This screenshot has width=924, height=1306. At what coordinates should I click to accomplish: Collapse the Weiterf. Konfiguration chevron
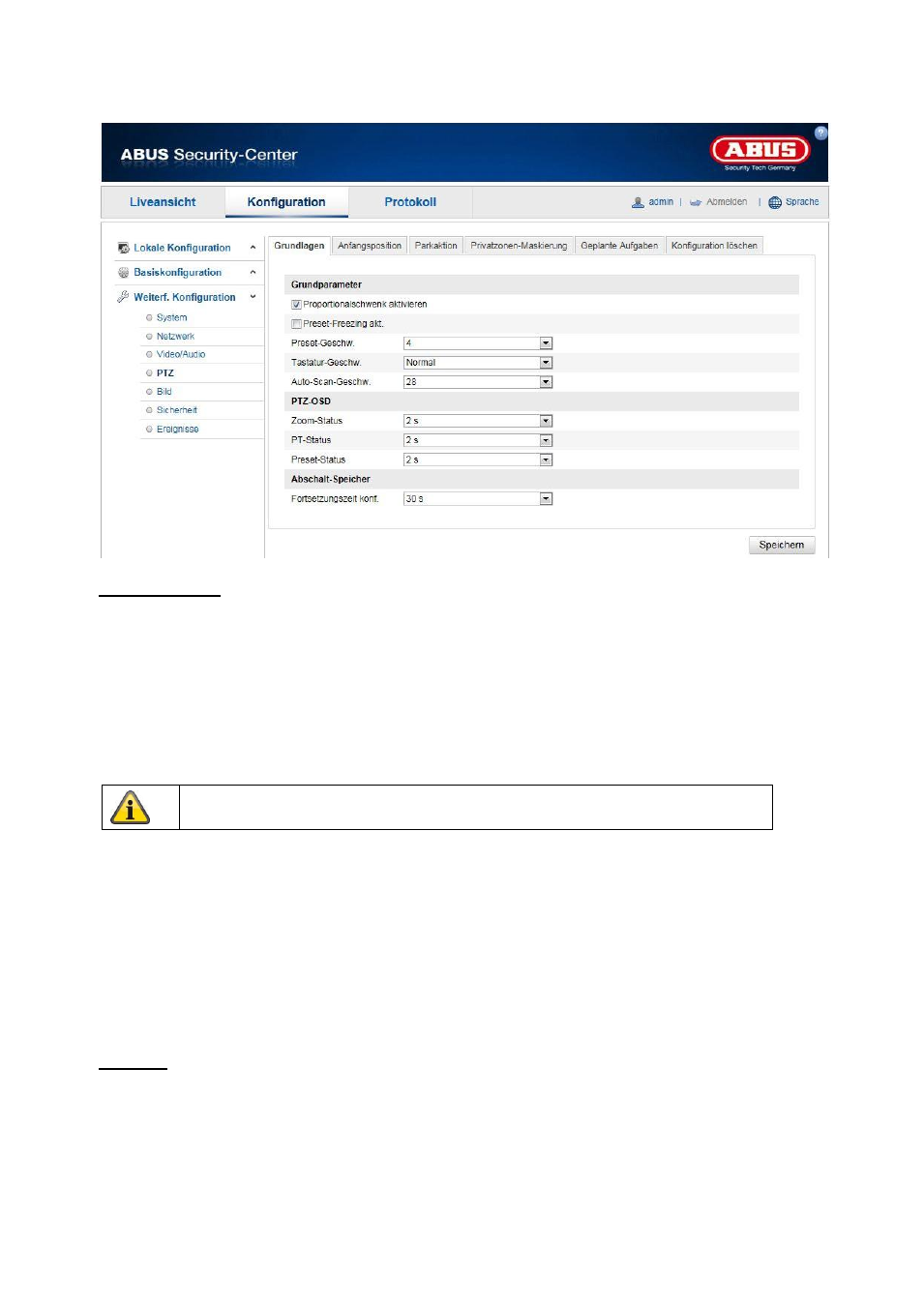point(253,297)
